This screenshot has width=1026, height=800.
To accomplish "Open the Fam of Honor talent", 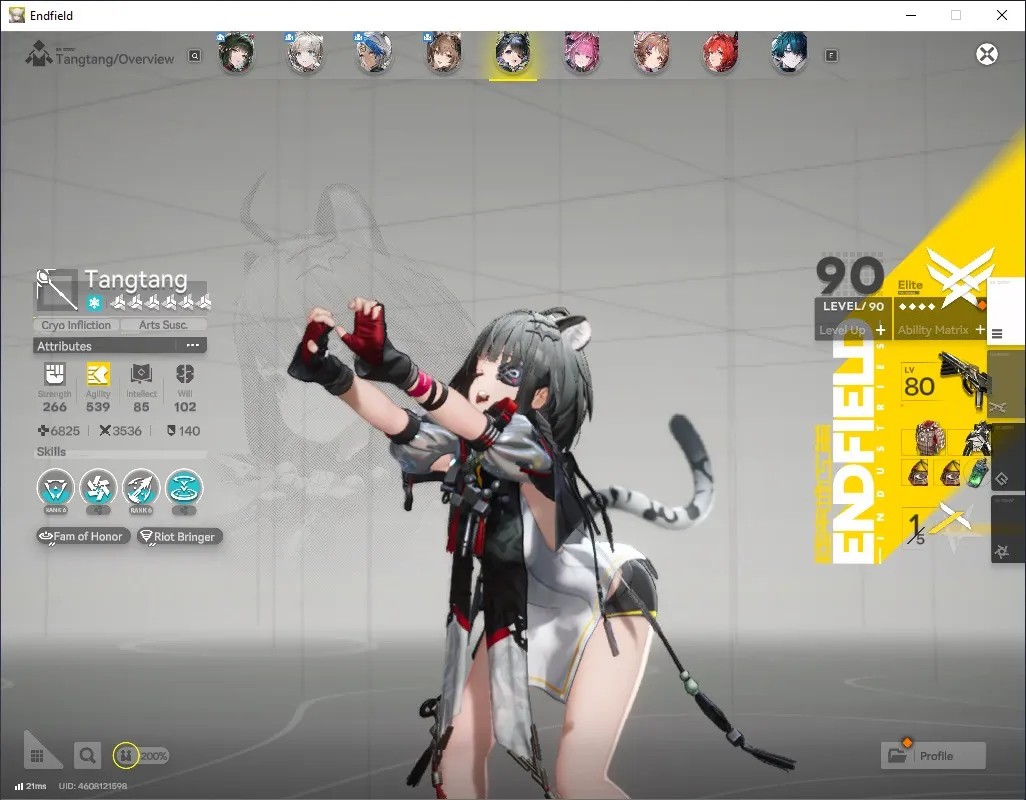I will (82, 536).
